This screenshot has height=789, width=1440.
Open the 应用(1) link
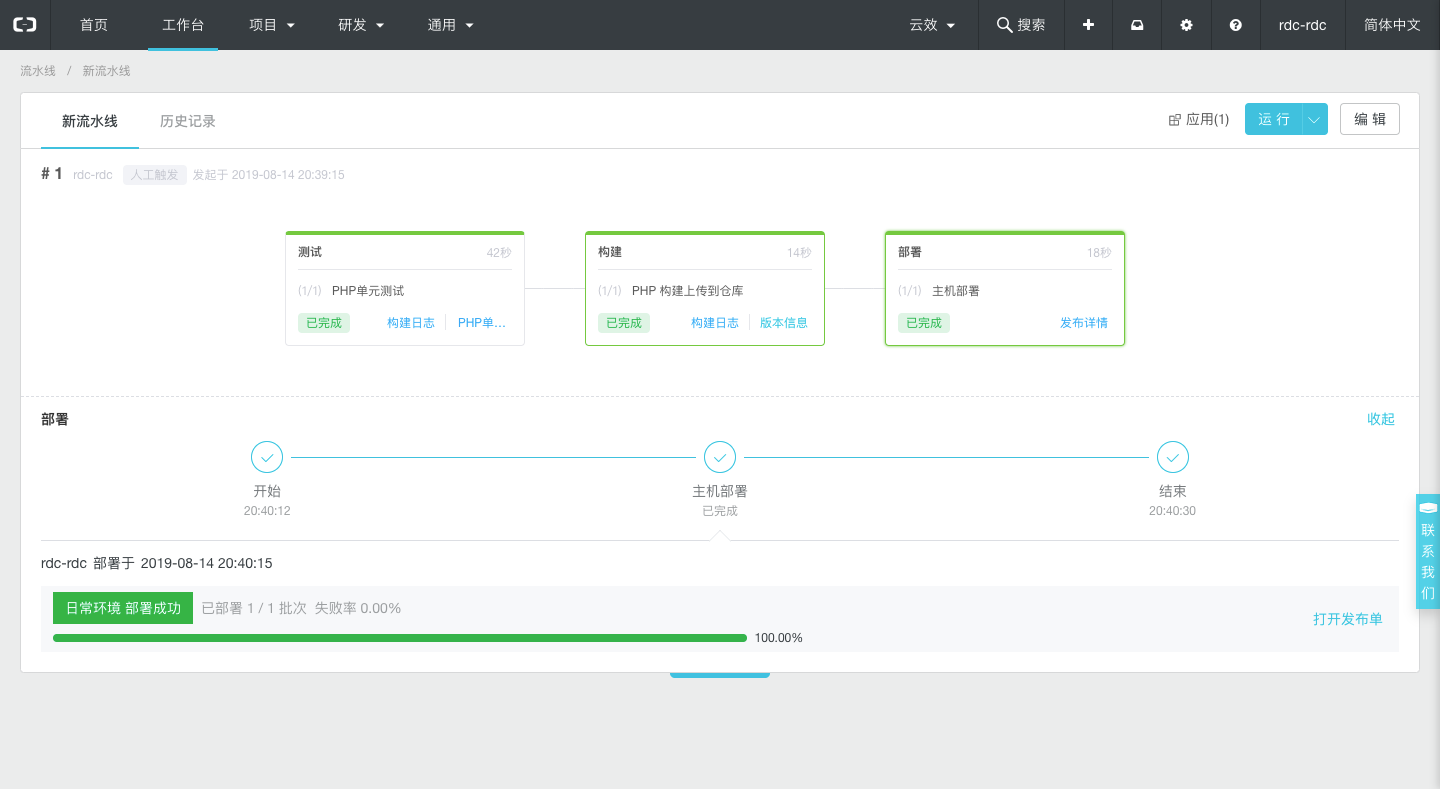(1199, 120)
